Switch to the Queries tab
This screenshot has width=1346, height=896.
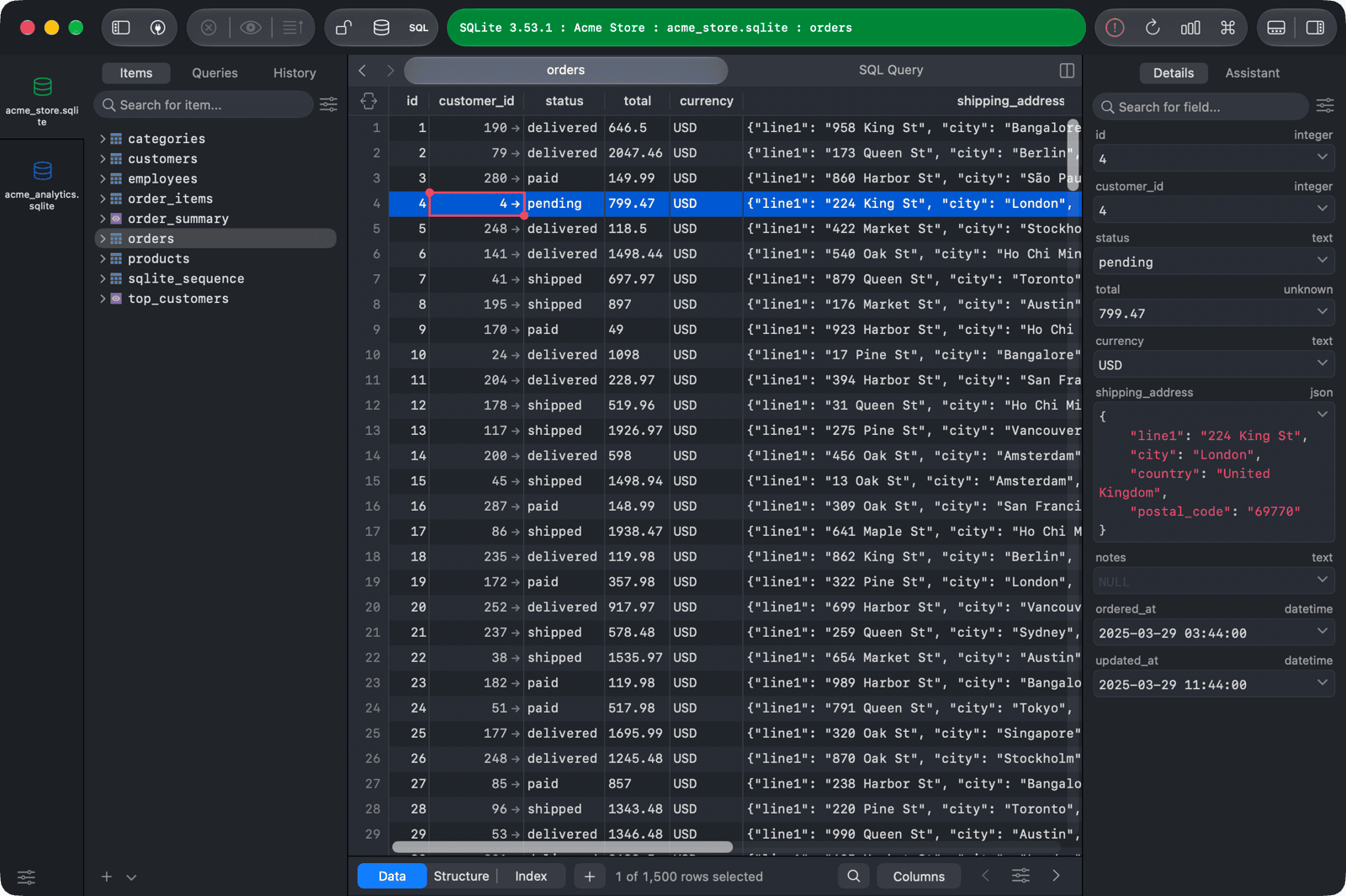pos(215,73)
